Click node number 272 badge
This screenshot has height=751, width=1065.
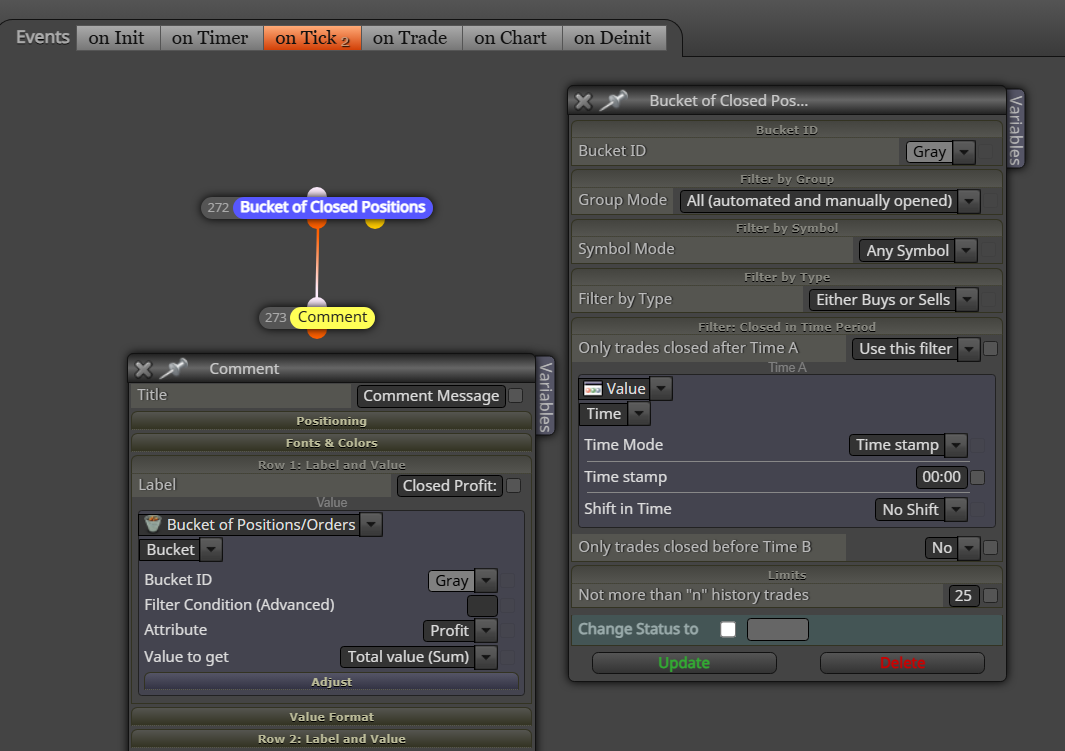coord(218,208)
